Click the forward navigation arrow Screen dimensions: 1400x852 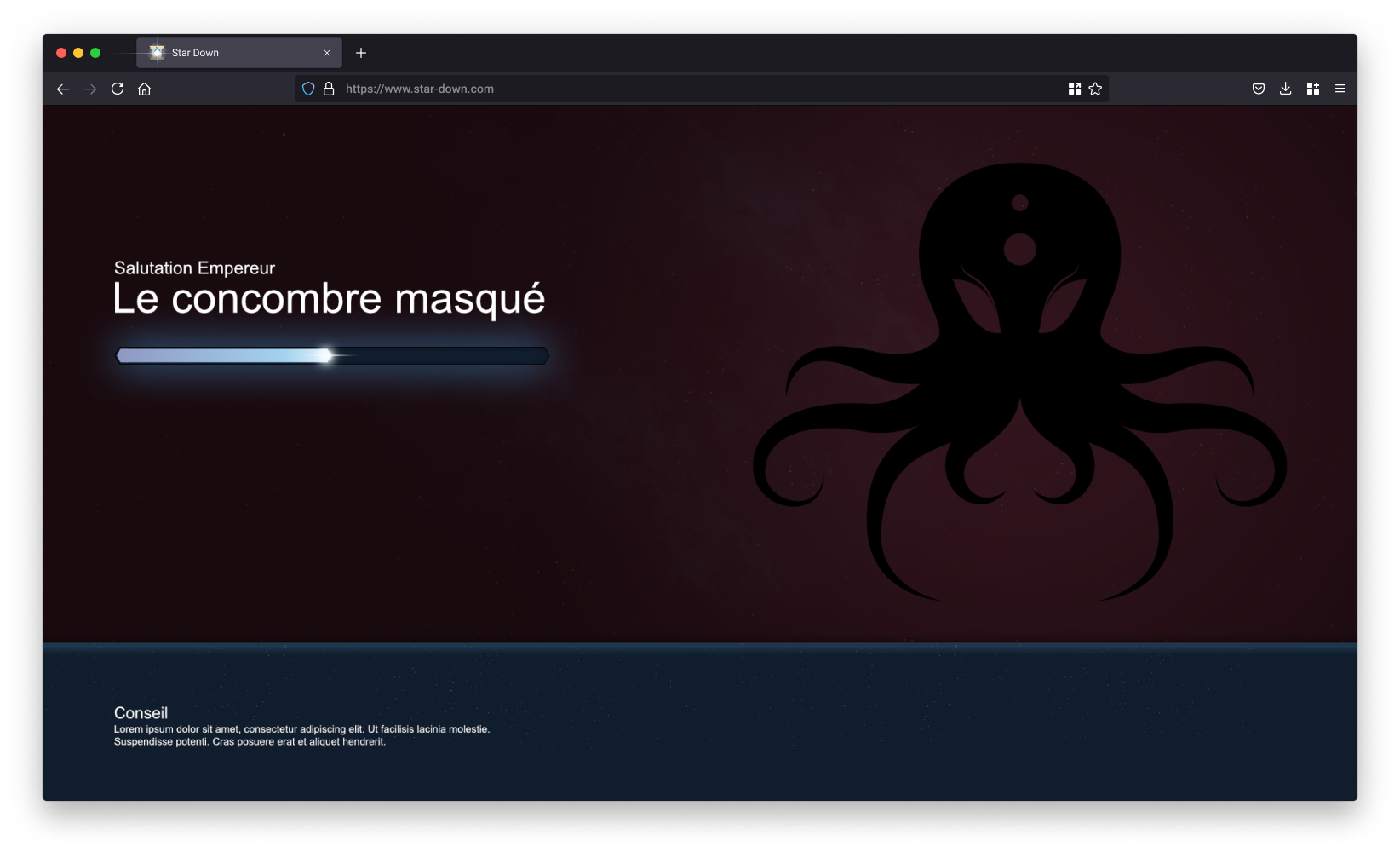coord(90,89)
